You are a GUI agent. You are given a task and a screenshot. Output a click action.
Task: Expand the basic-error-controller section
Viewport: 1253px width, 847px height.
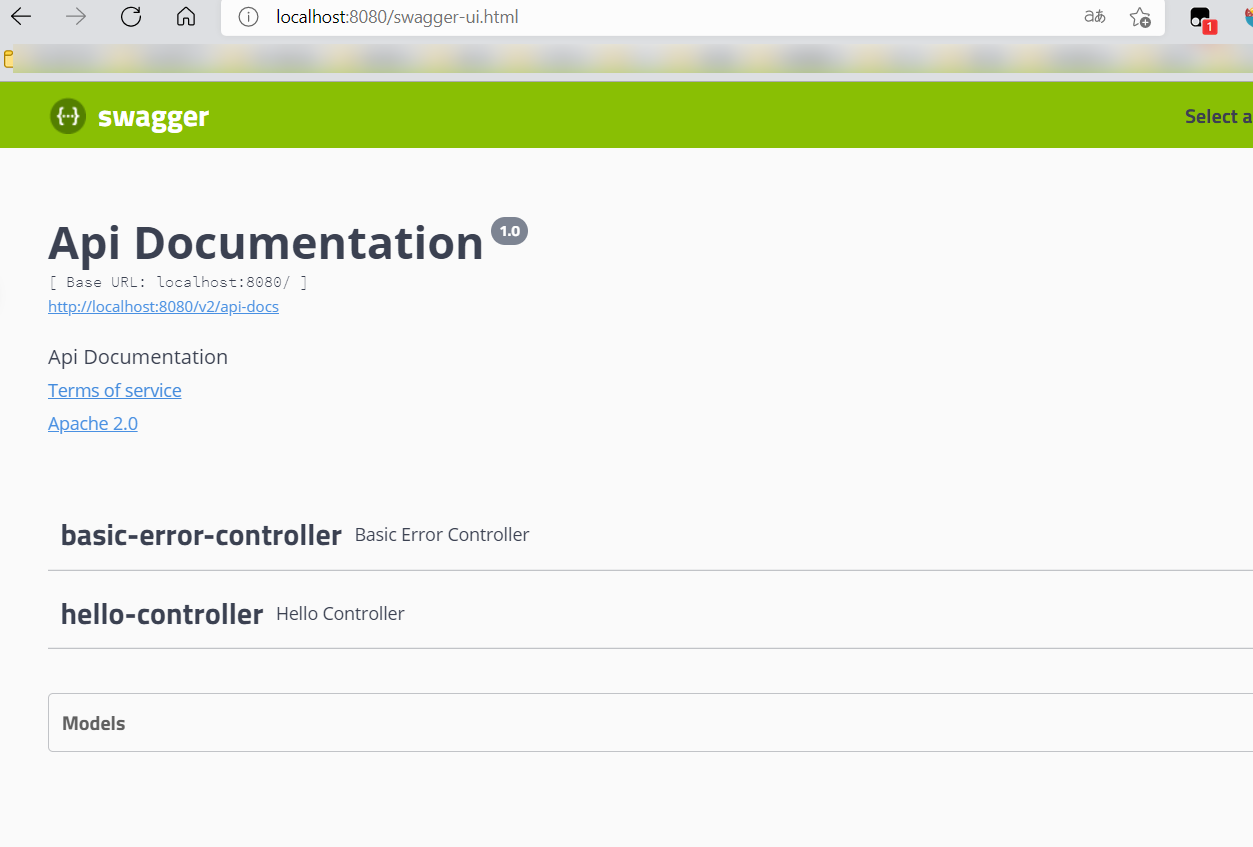coord(201,535)
